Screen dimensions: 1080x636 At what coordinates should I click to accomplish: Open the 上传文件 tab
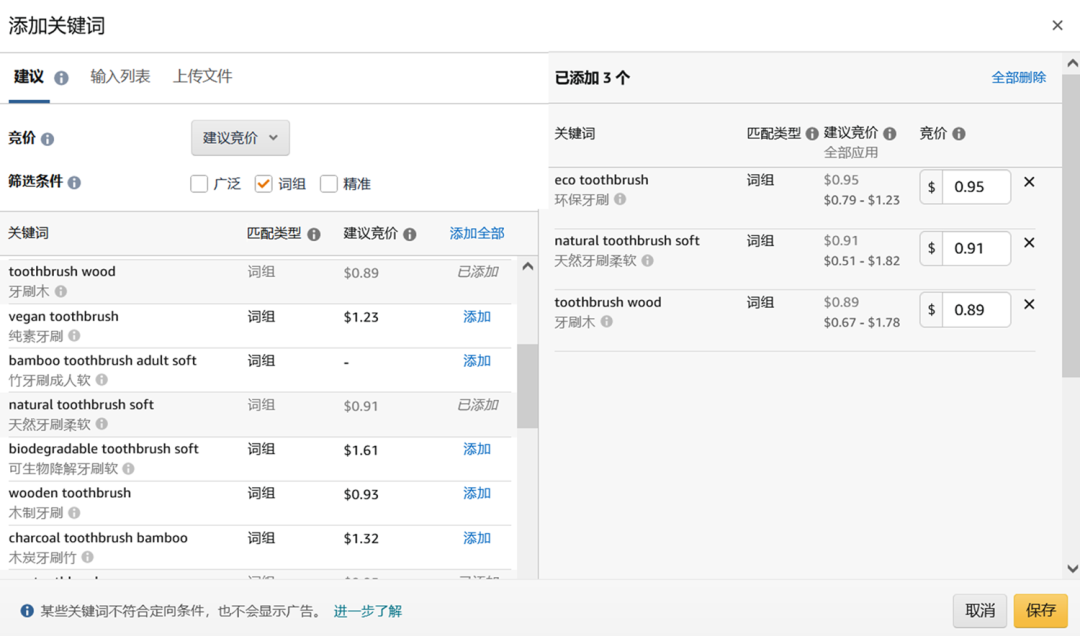(x=202, y=75)
